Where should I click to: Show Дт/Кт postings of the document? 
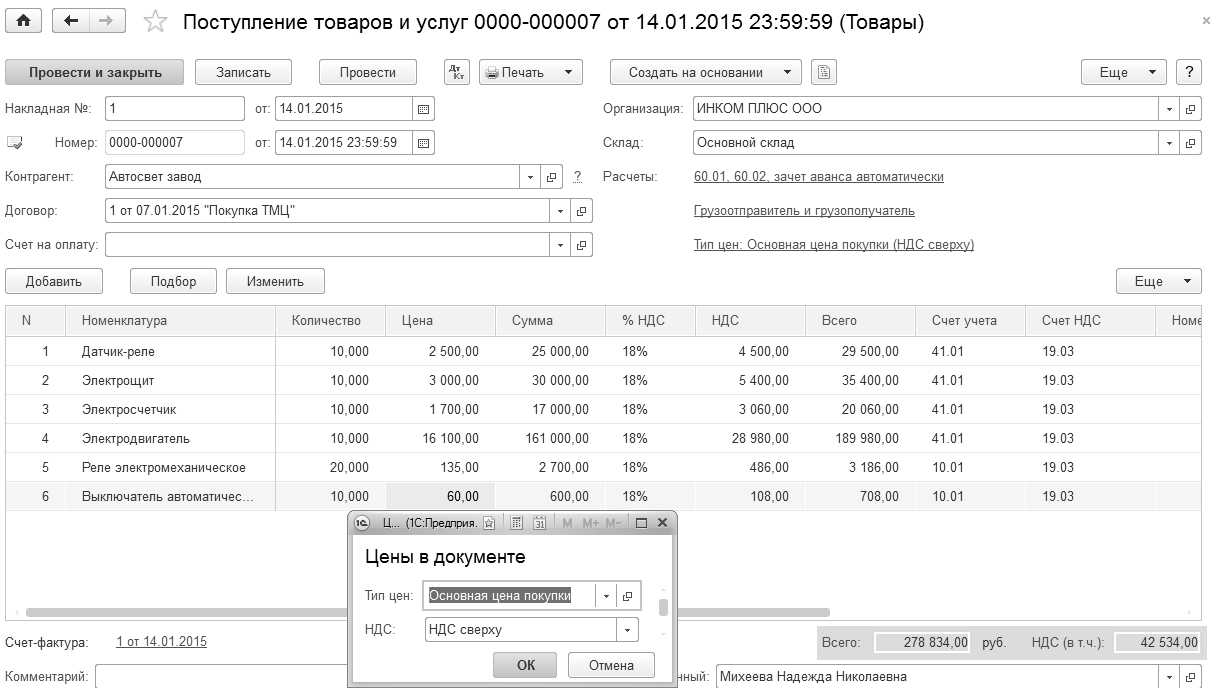[456, 72]
